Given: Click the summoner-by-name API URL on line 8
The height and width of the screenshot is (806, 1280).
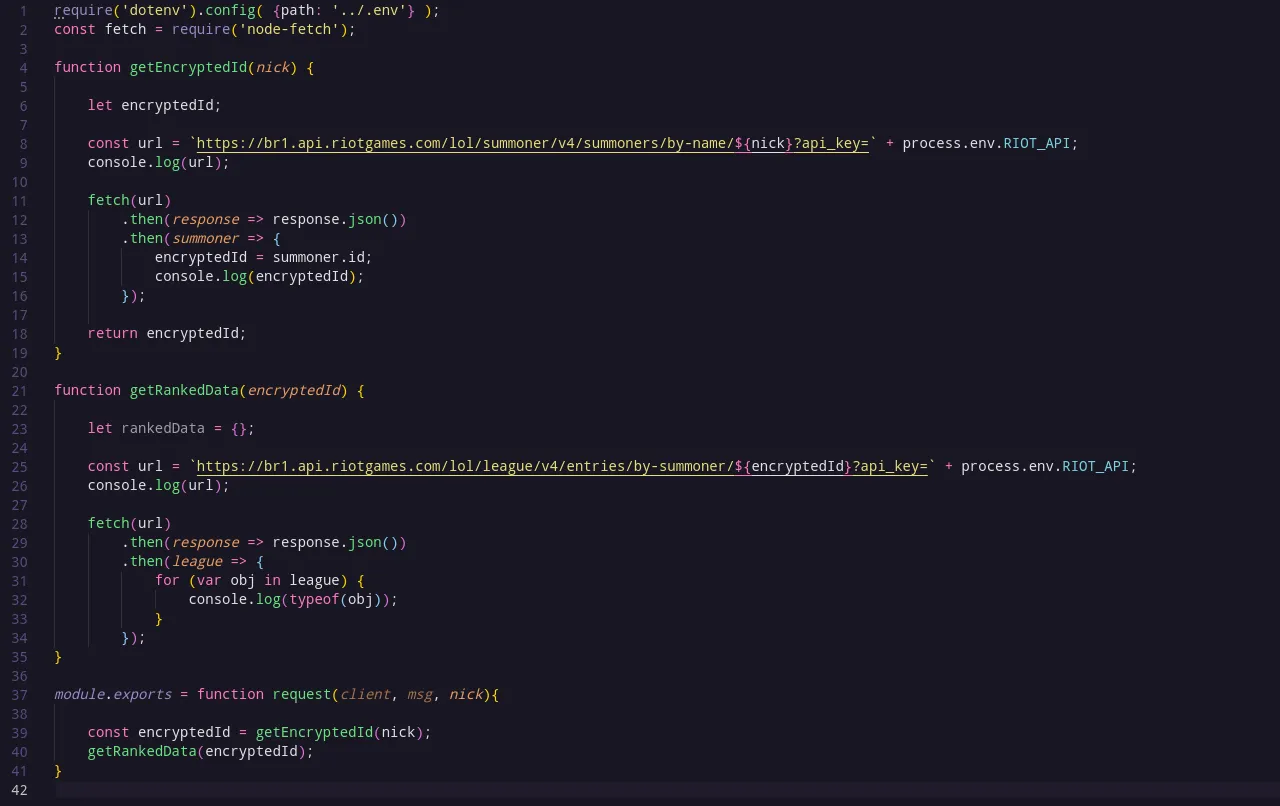Looking at the screenshot, I should pos(530,142).
